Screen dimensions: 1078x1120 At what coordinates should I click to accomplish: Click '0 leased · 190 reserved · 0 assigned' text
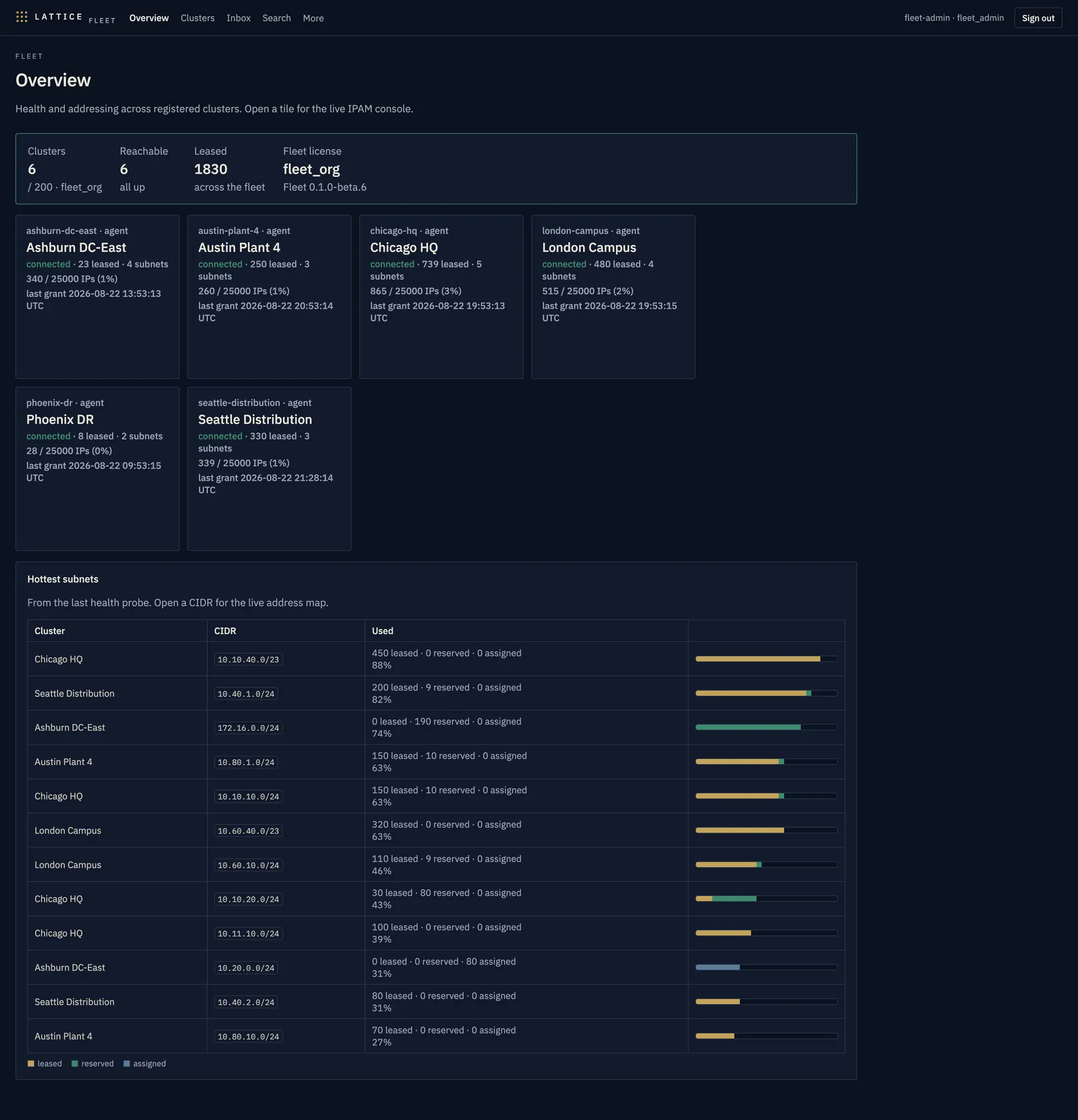pyautogui.click(x=447, y=721)
